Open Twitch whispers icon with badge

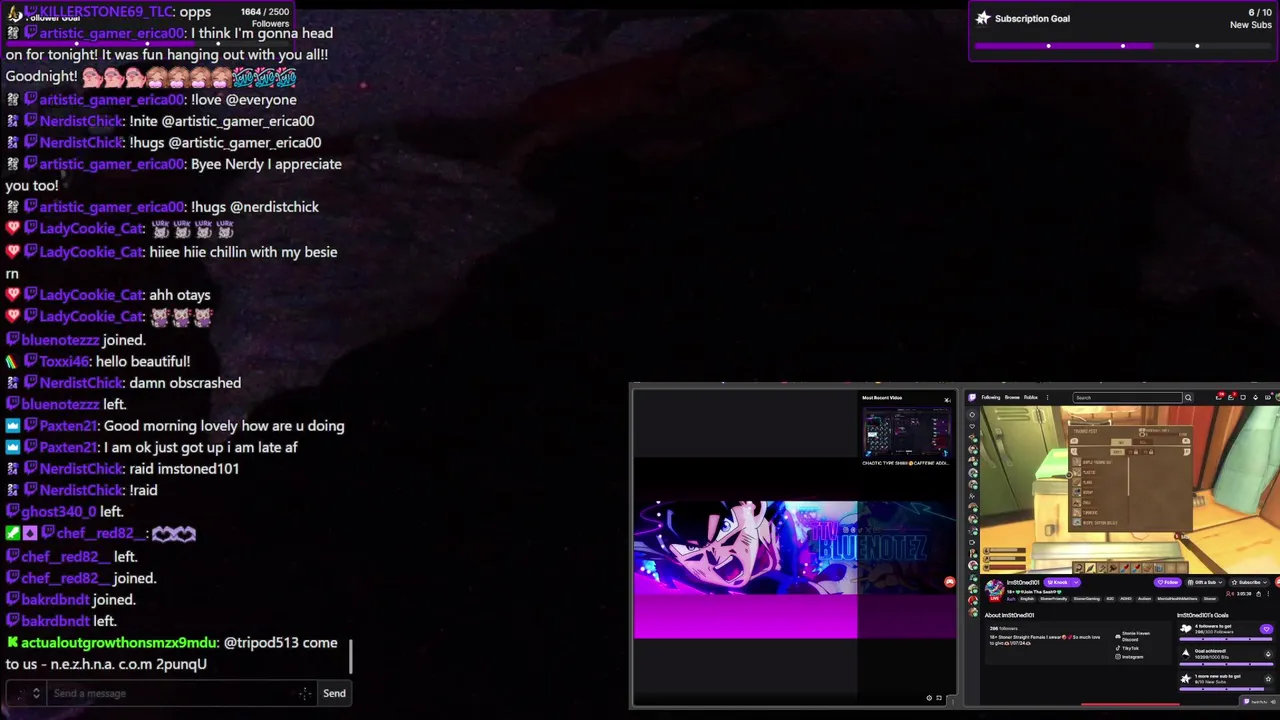tap(1231, 397)
